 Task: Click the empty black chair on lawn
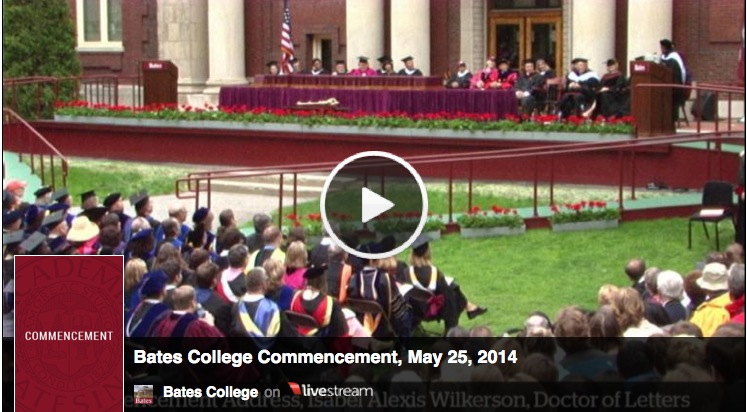coord(712,213)
